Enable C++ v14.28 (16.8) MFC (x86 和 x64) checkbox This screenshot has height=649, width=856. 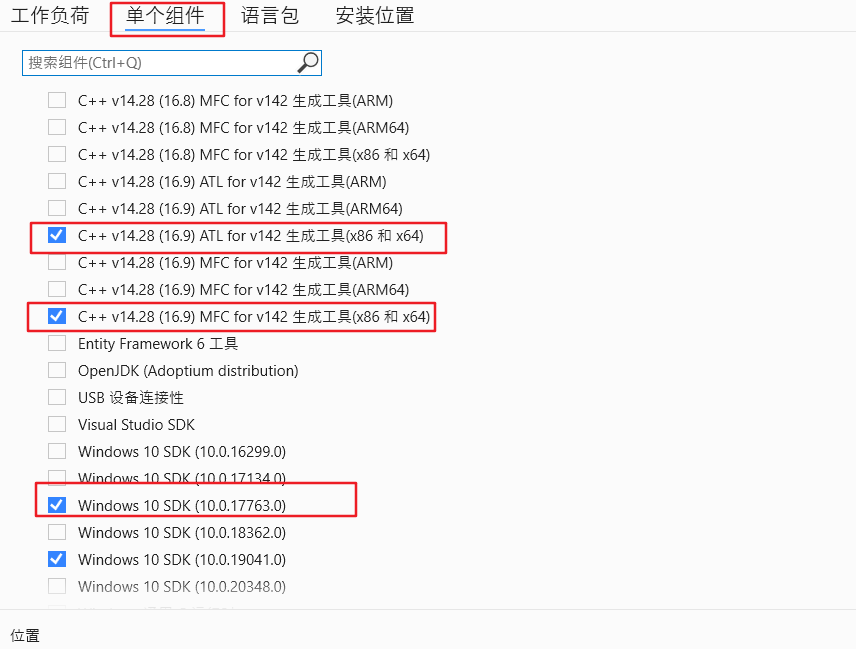57,154
